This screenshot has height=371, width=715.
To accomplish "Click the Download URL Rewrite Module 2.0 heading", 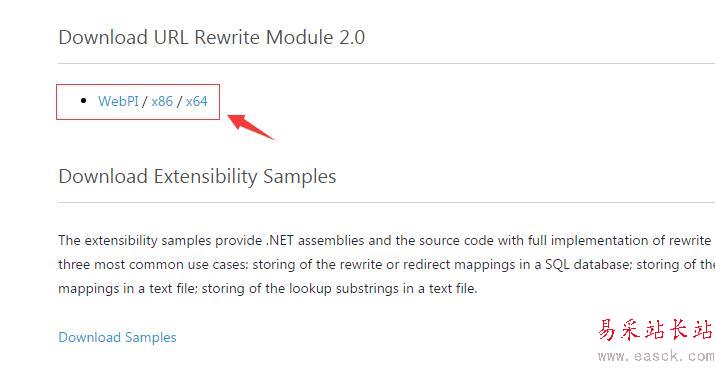I will point(212,37).
